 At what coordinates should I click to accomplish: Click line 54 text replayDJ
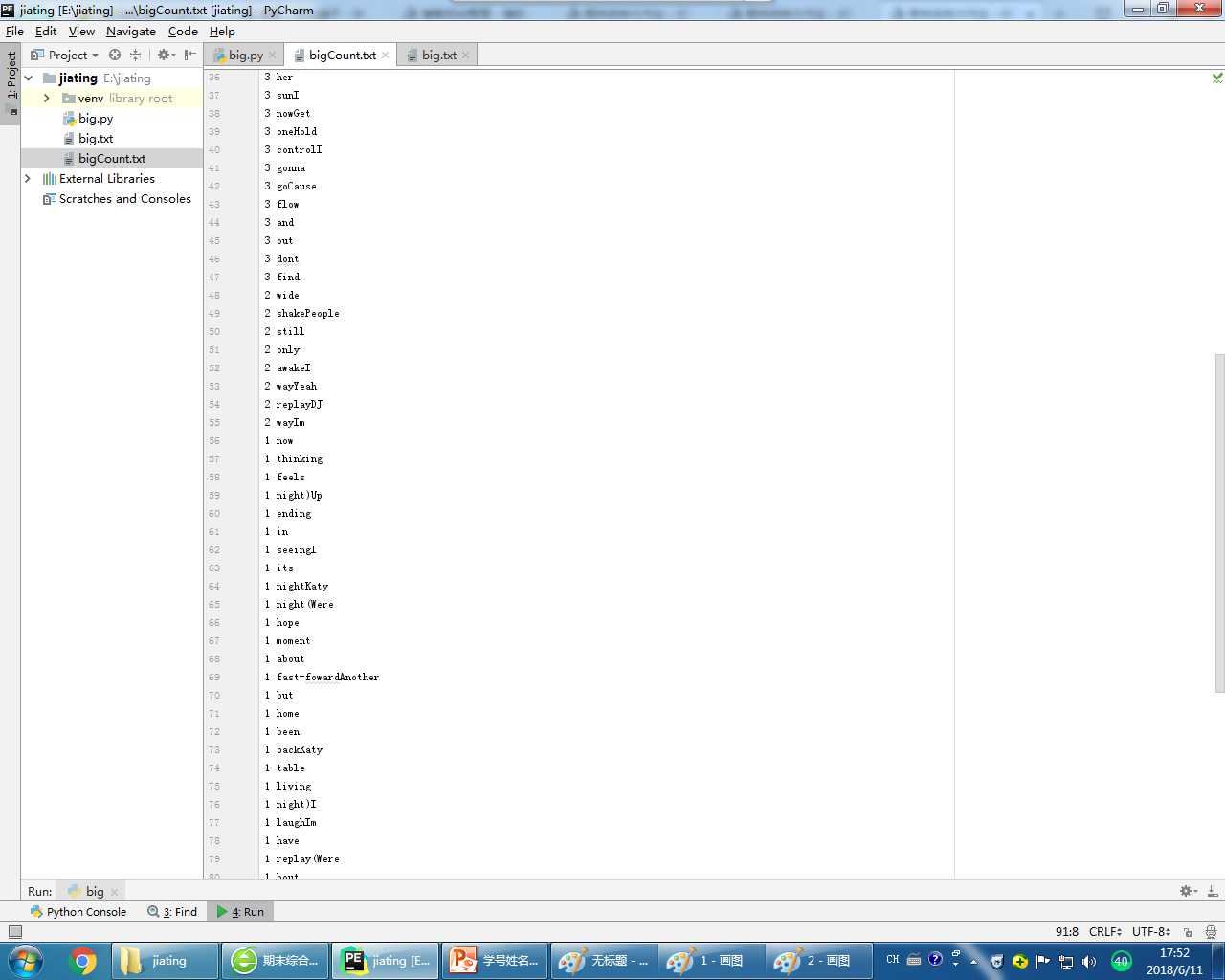coord(300,405)
